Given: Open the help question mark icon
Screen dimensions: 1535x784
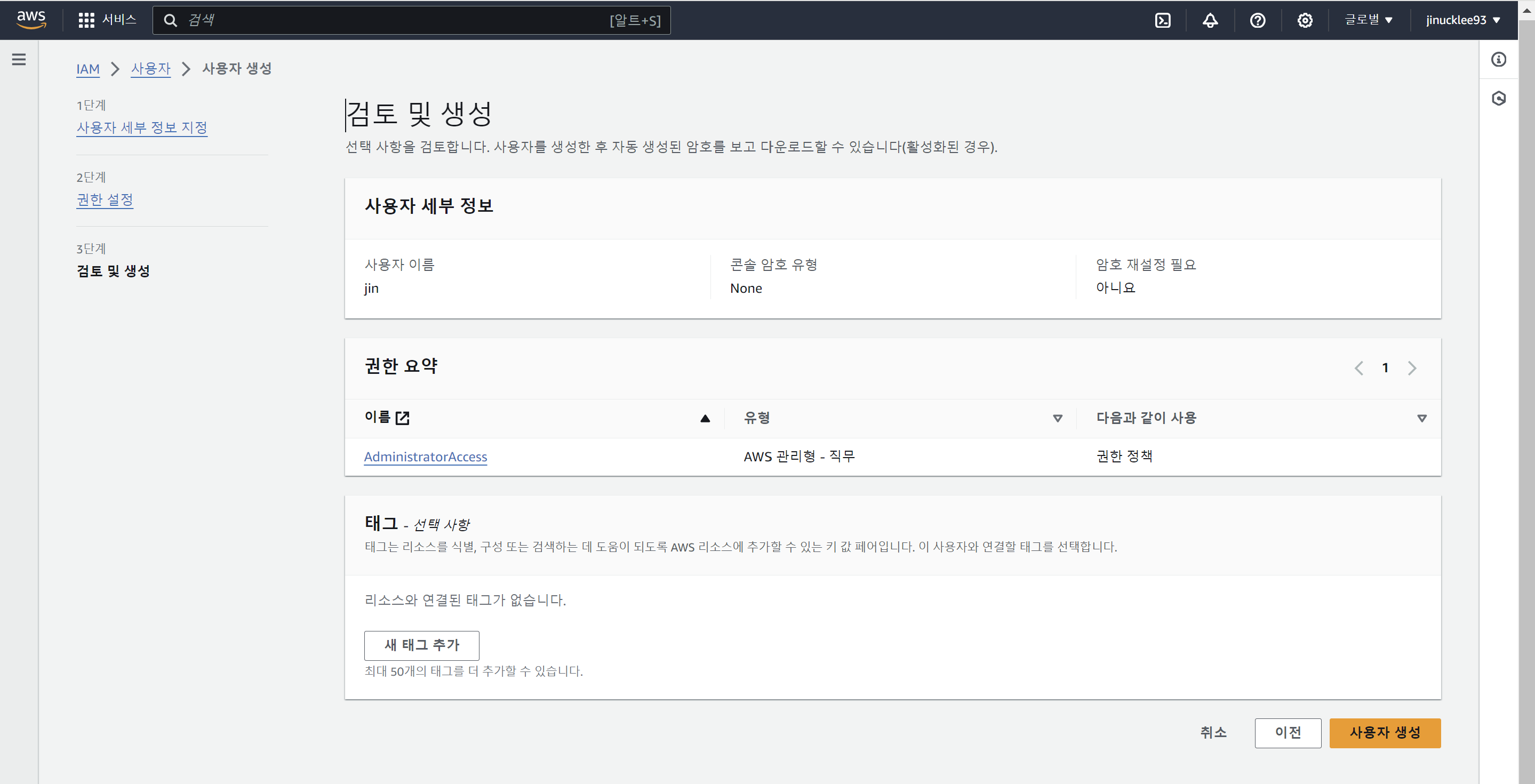Looking at the screenshot, I should (x=1257, y=20).
